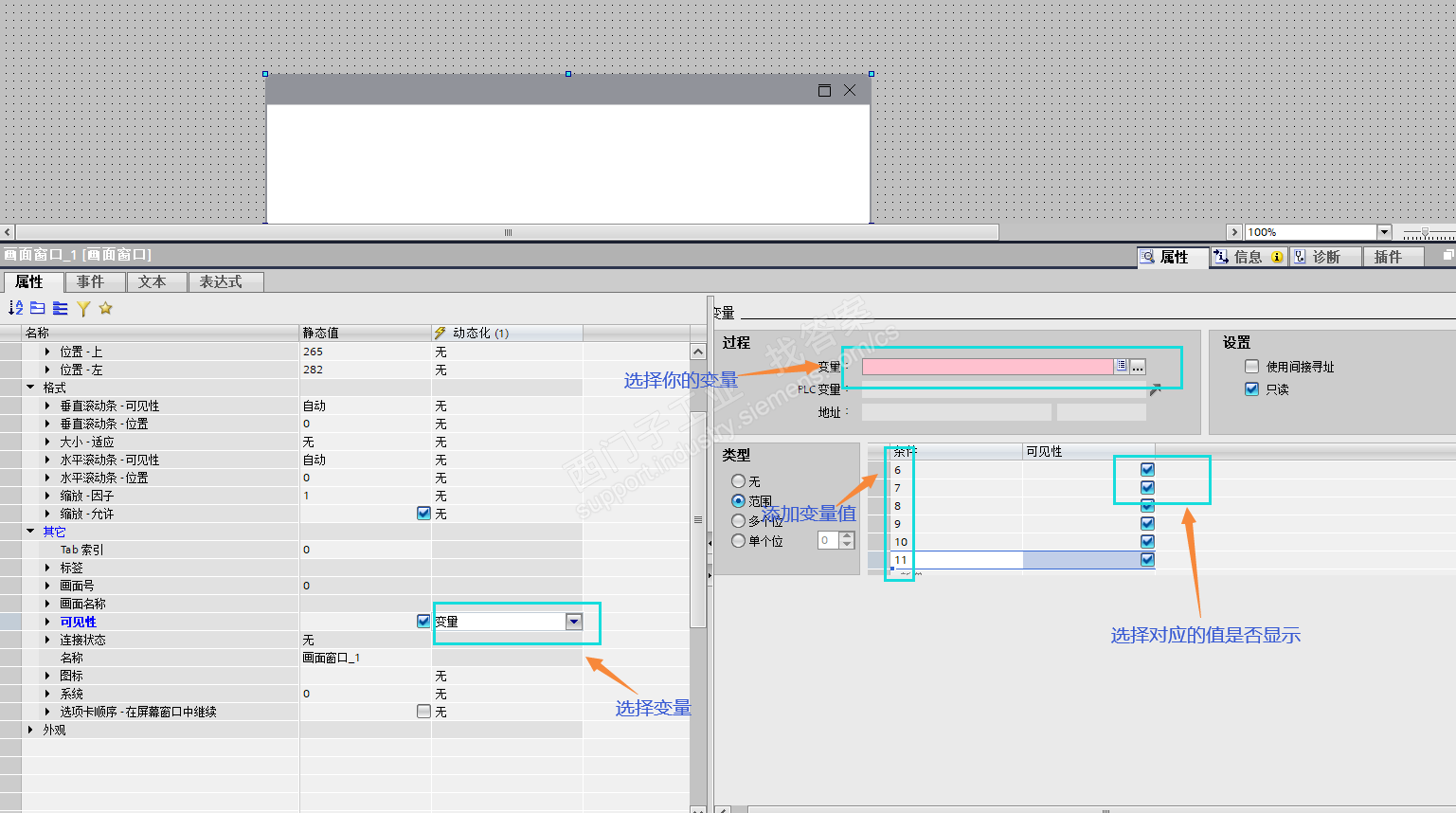Click the 属性 inspector tab with magnifier icon
The height and width of the screenshot is (813, 1456).
pos(1173,257)
